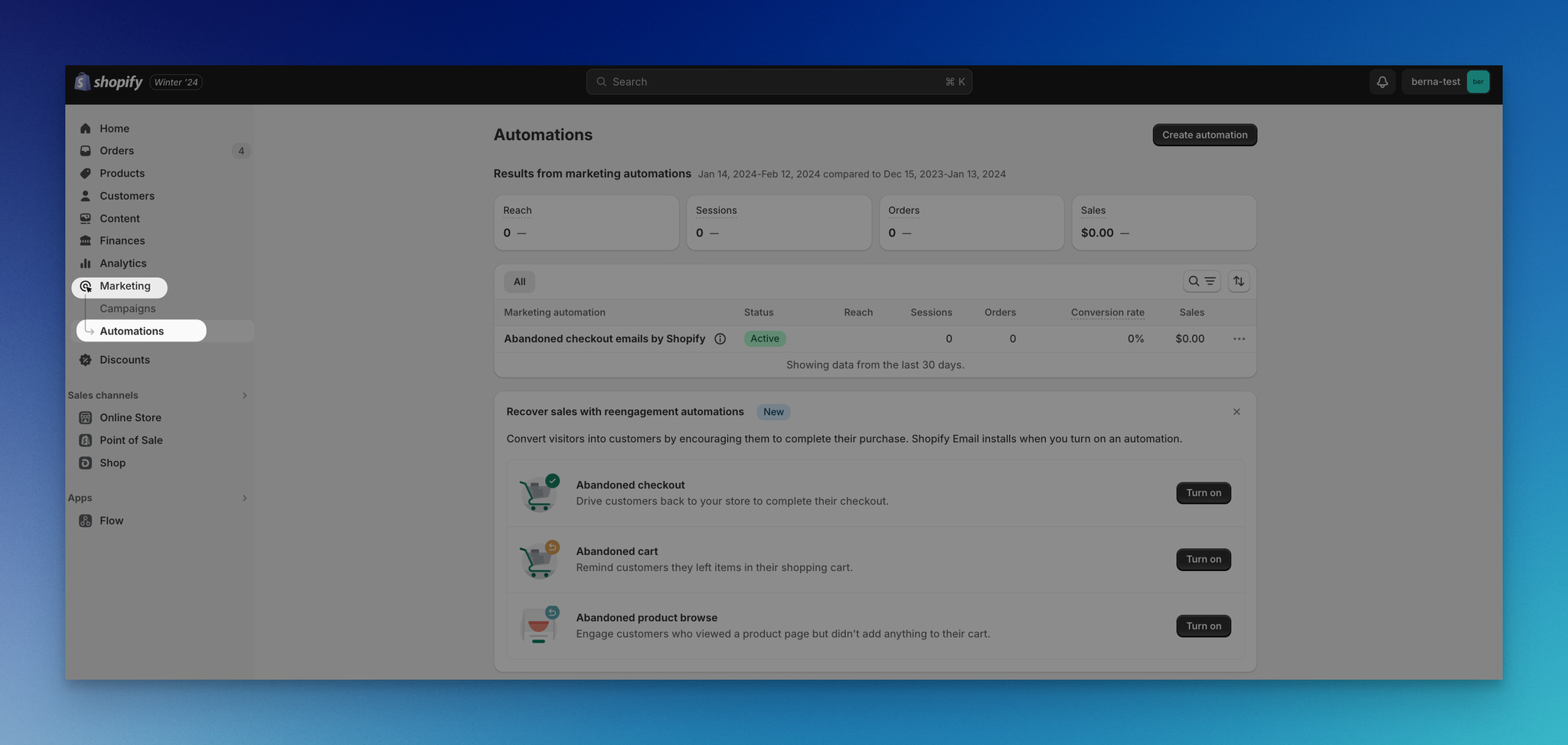Click the Sales column header in the table
This screenshot has height=745, width=1568.
point(1191,312)
